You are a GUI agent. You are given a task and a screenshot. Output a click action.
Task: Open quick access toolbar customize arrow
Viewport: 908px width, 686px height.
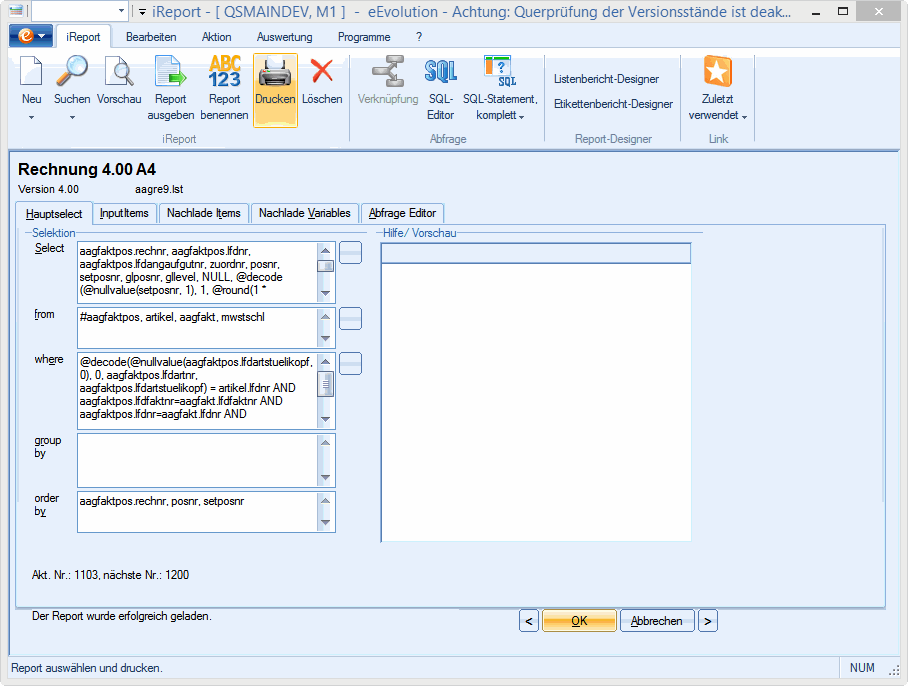(142, 11)
